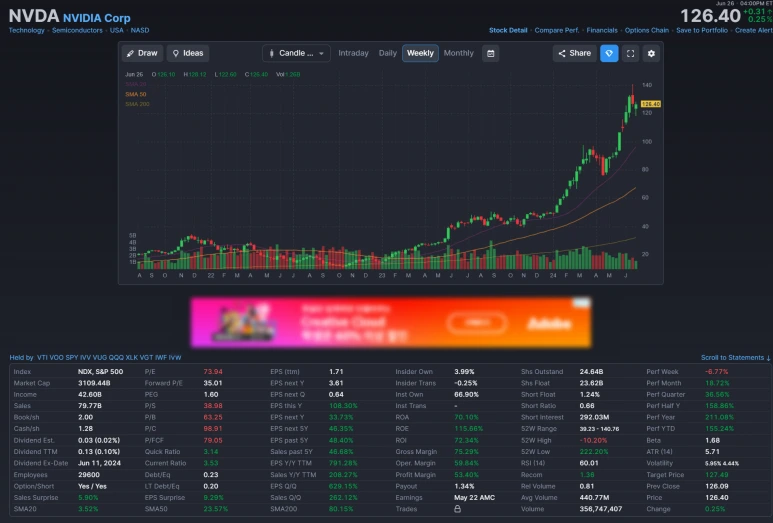Click the Insider Own label
This screenshot has width=773, height=523.
click(x=414, y=372)
